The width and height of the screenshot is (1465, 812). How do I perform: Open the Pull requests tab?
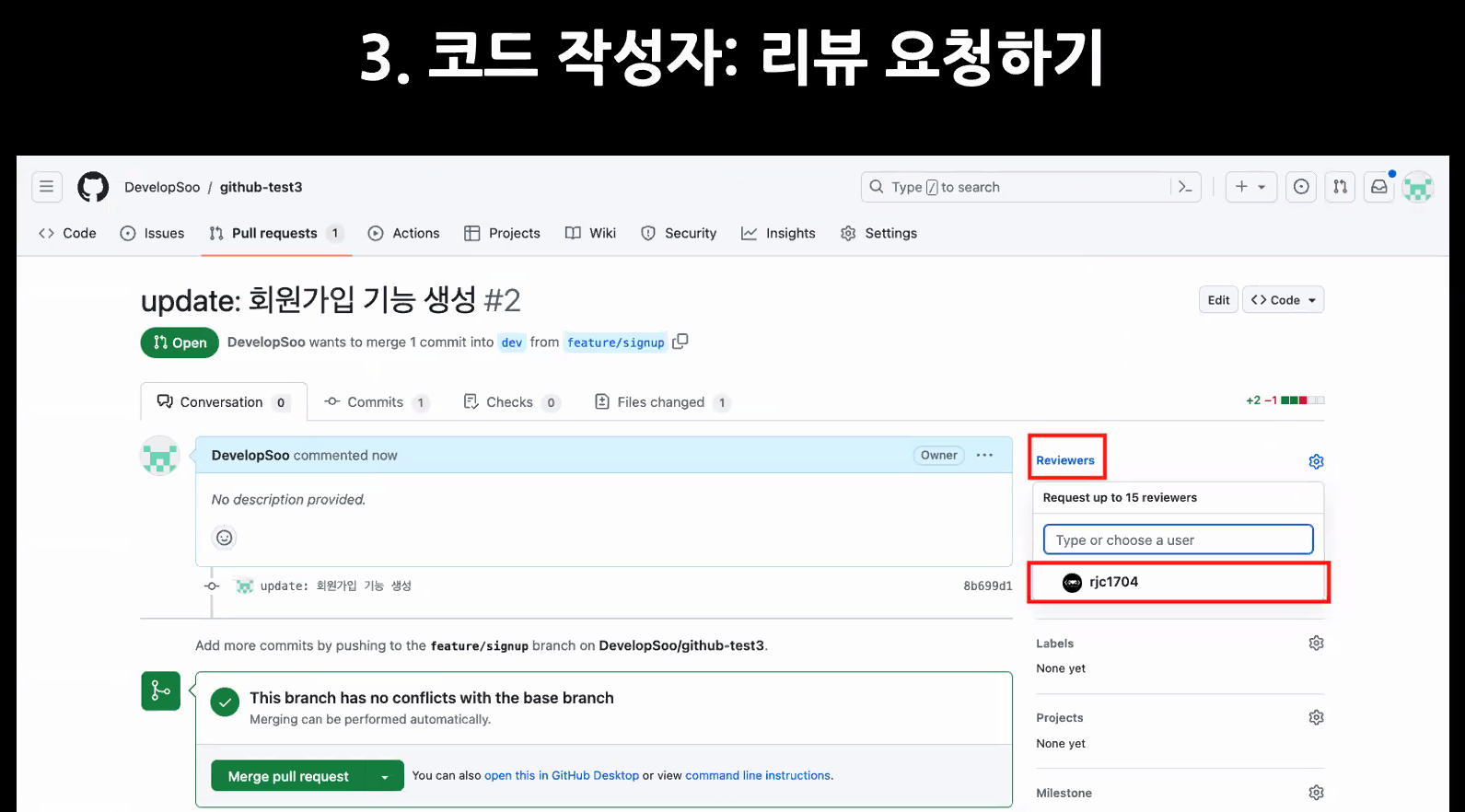coord(275,233)
